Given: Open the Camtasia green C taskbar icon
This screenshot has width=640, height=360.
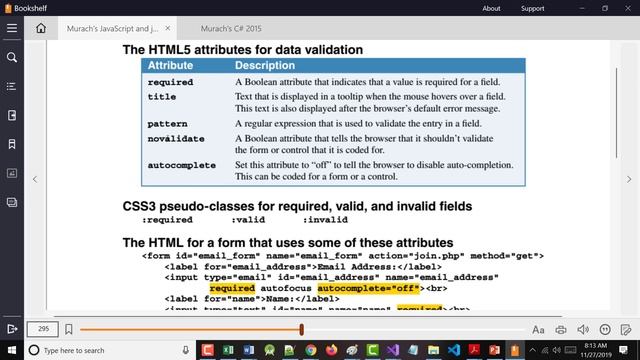Looking at the screenshot, I should [x=372, y=350].
